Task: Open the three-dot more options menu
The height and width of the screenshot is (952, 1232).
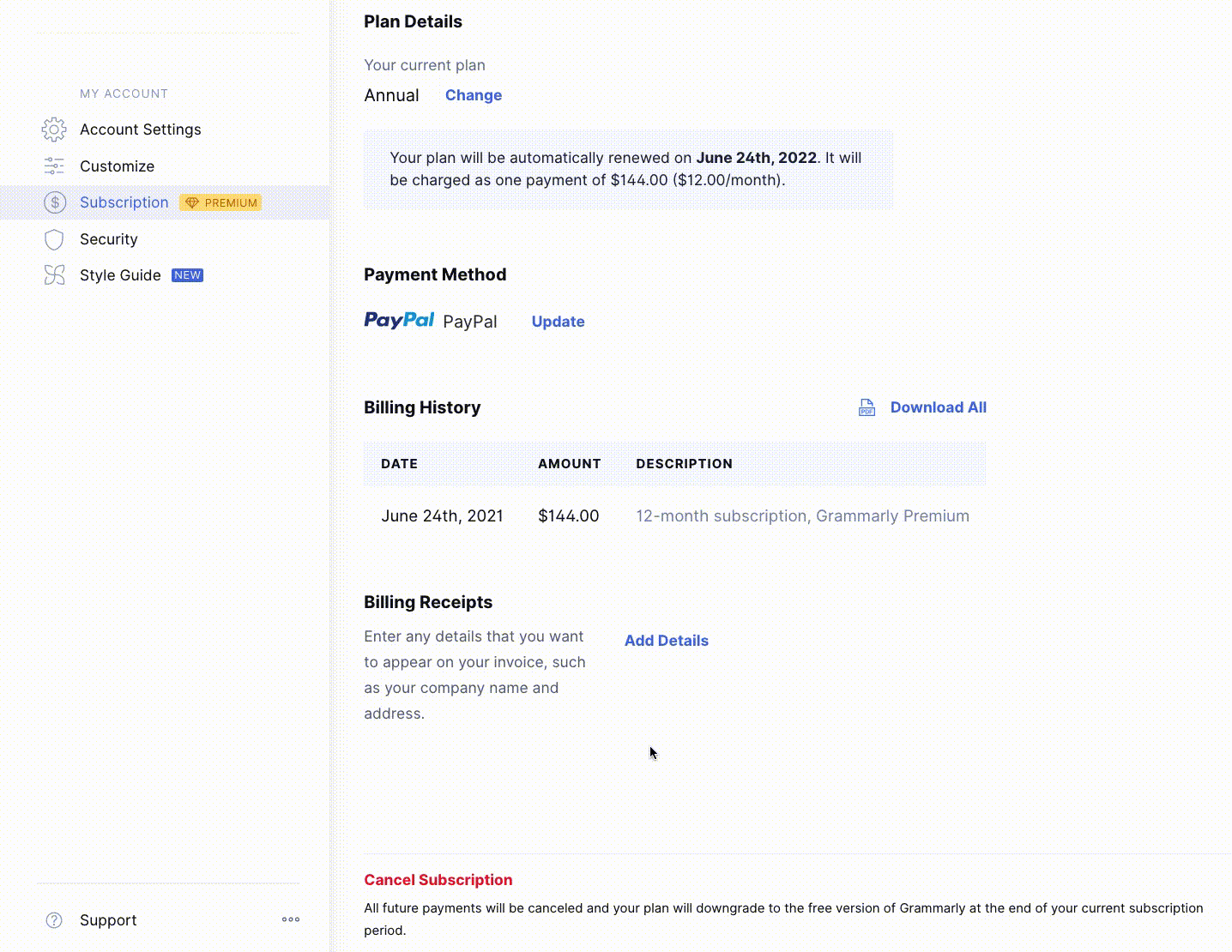Action: click(x=291, y=919)
